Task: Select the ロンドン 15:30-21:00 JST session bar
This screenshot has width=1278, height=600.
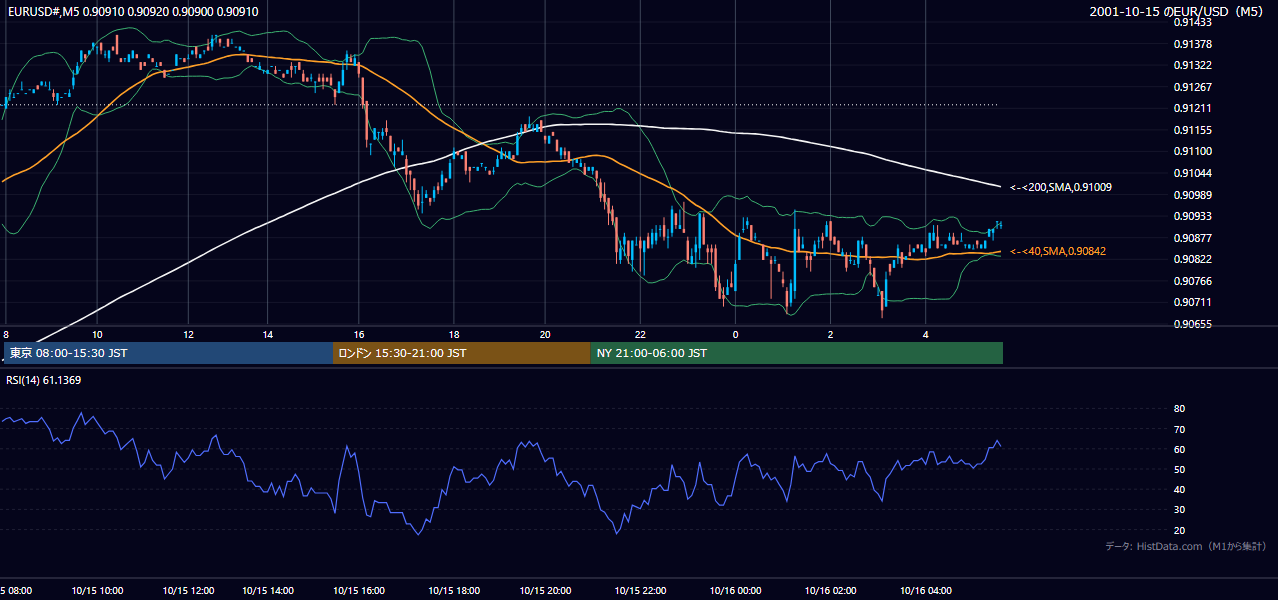Action: click(461, 353)
